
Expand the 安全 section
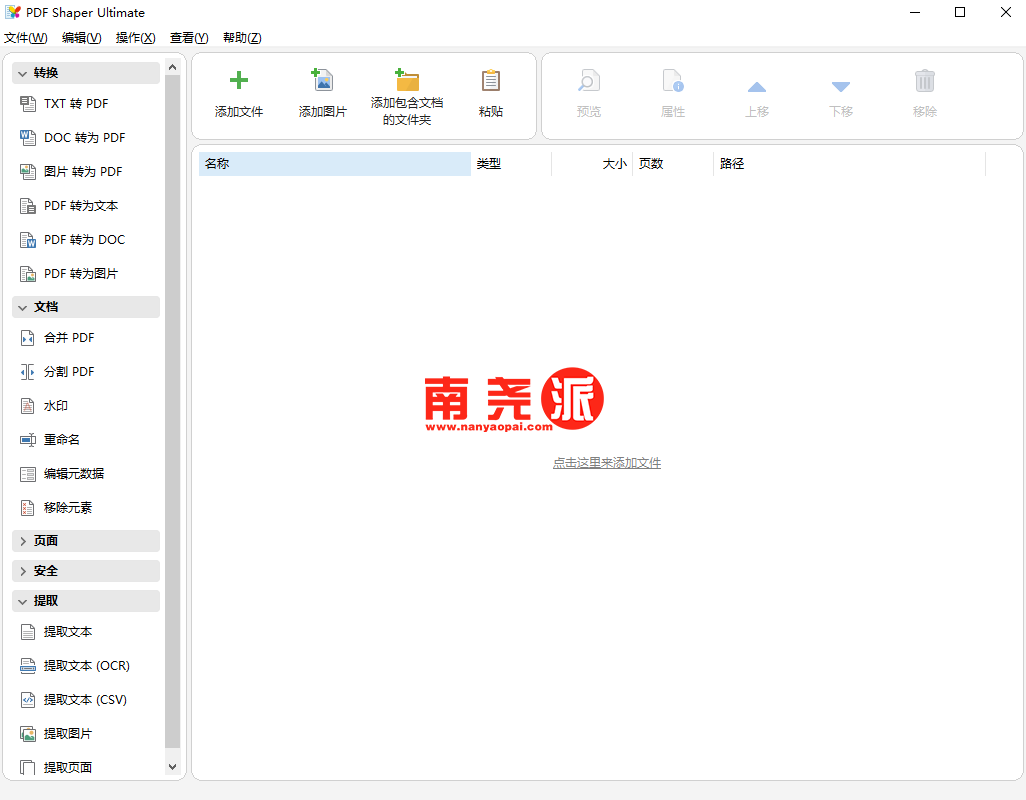(x=86, y=570)
